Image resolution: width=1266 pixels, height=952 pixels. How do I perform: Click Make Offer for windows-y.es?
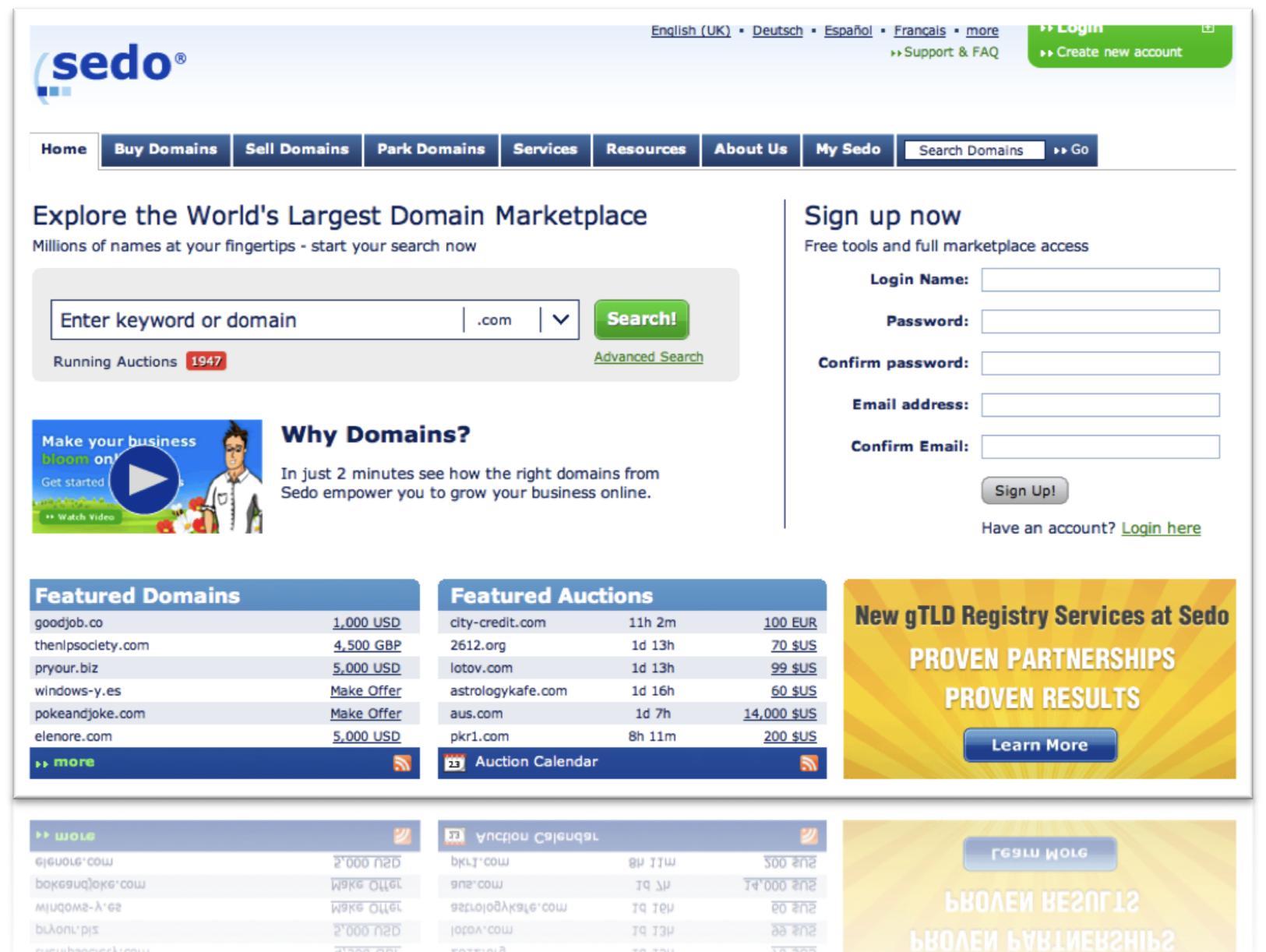point(365,691)
